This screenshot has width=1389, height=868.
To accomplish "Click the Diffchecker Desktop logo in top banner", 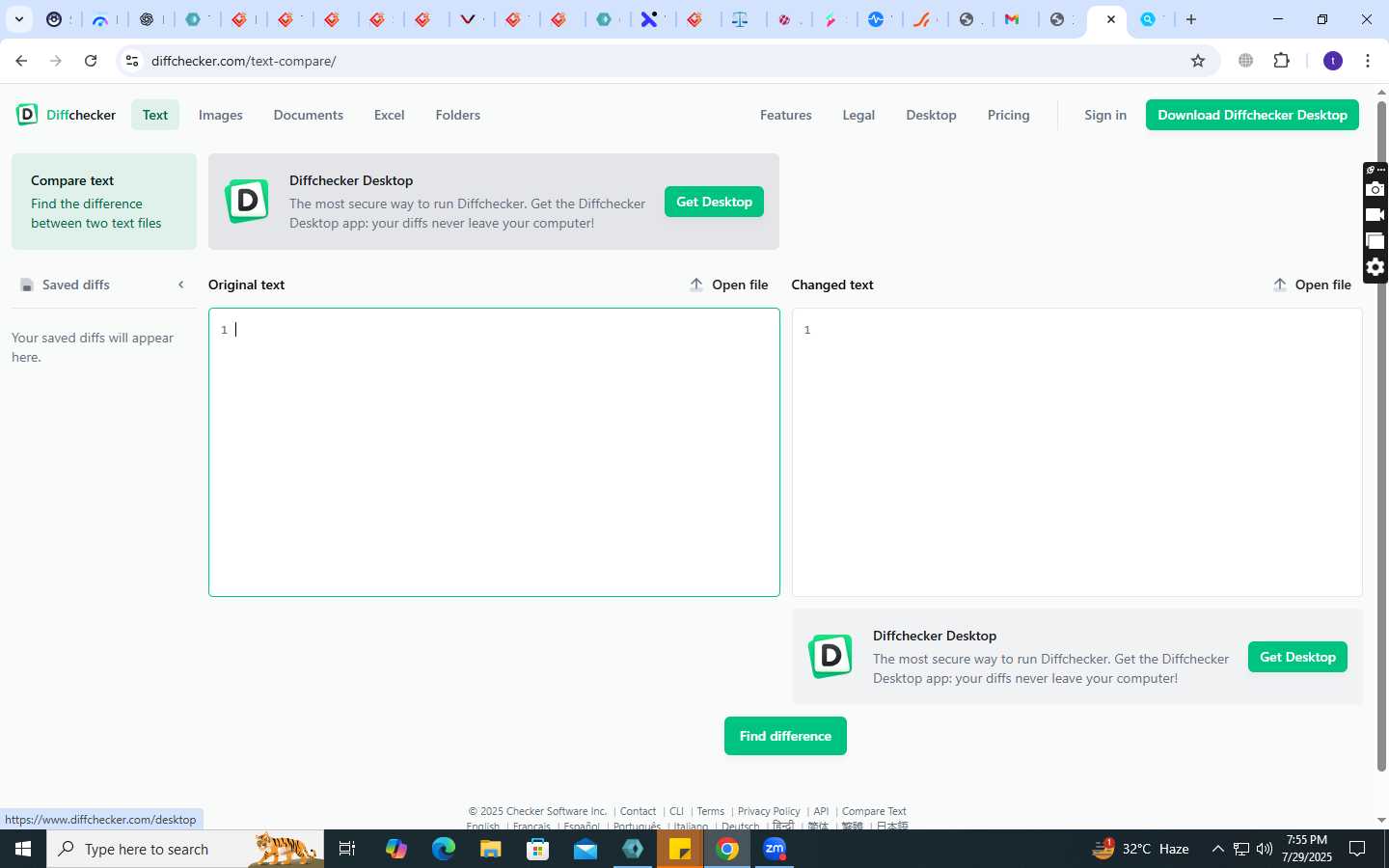I will (247, 201).
